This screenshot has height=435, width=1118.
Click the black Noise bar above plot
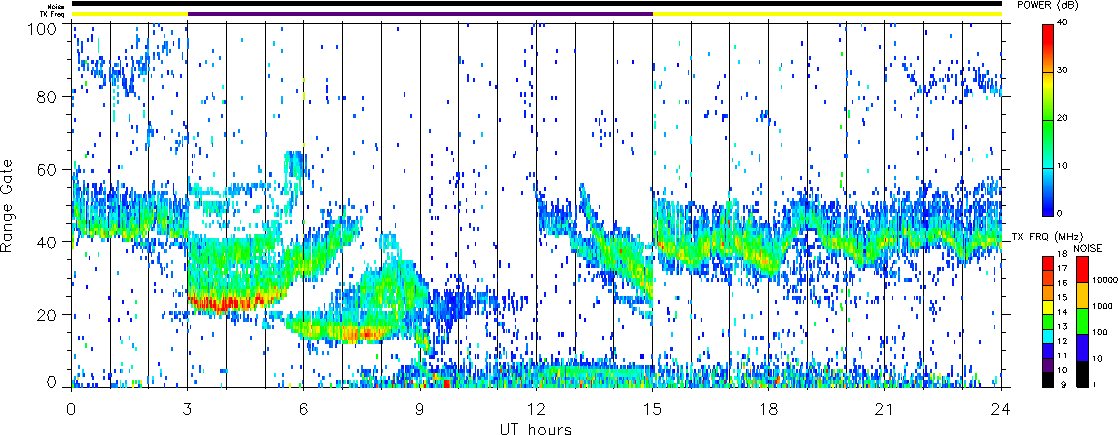tap(536, 4)
